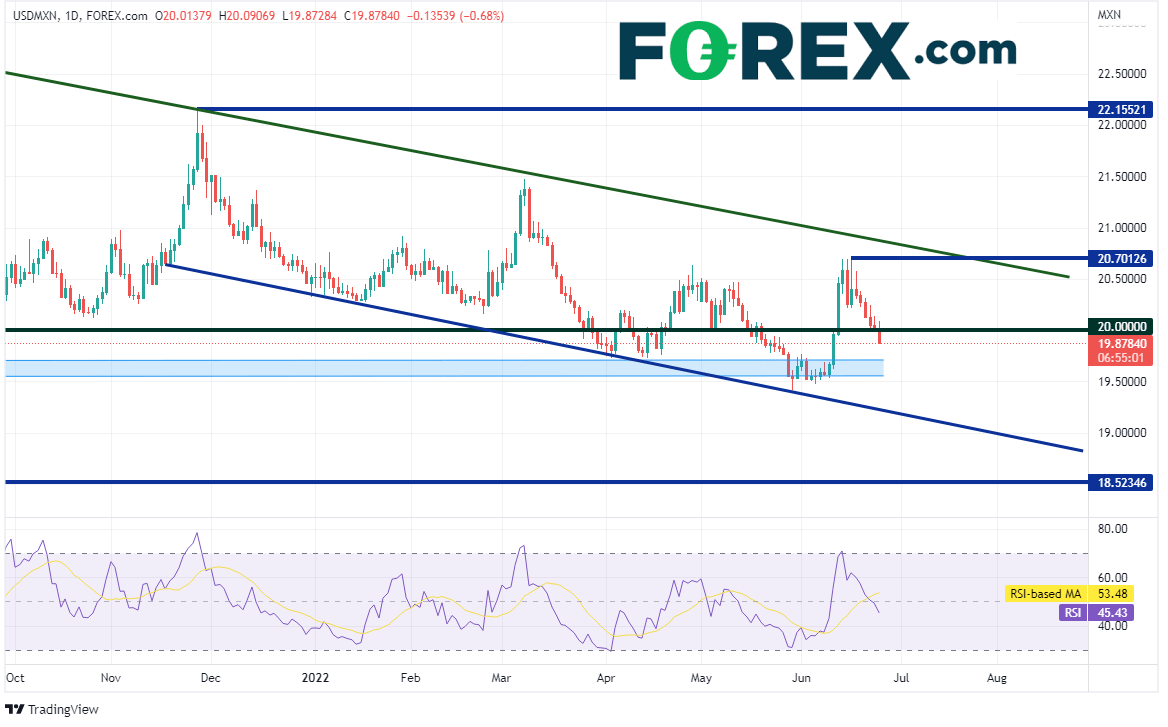Open the TradingView link text
The width and height of the screenshot is (1168, 727).
pos(63,709)
